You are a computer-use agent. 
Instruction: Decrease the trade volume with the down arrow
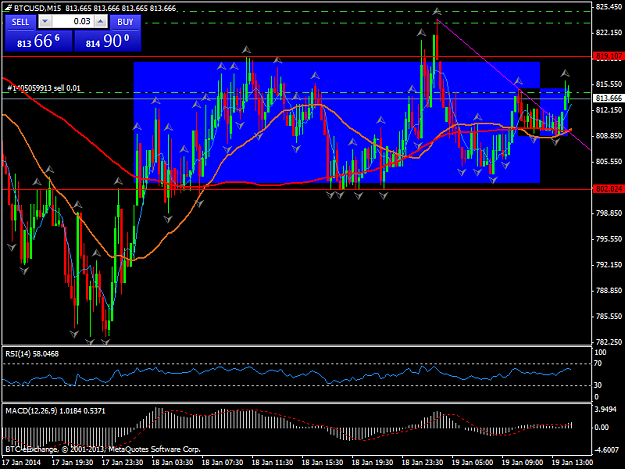point(45,22)
